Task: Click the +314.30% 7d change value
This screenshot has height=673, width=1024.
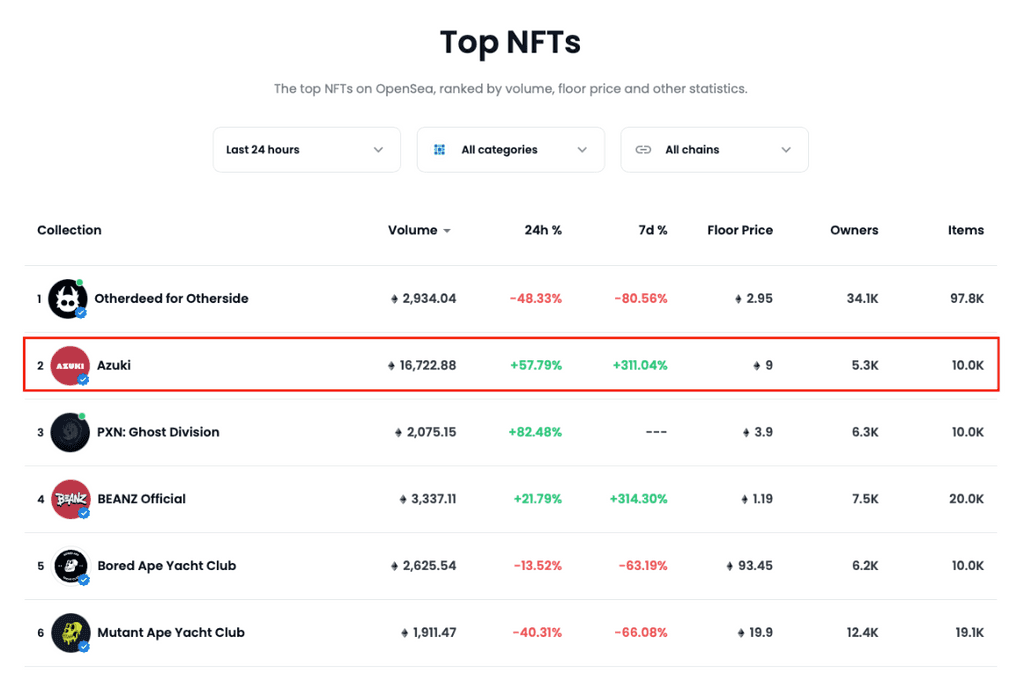Action: (x=639, y=499)
